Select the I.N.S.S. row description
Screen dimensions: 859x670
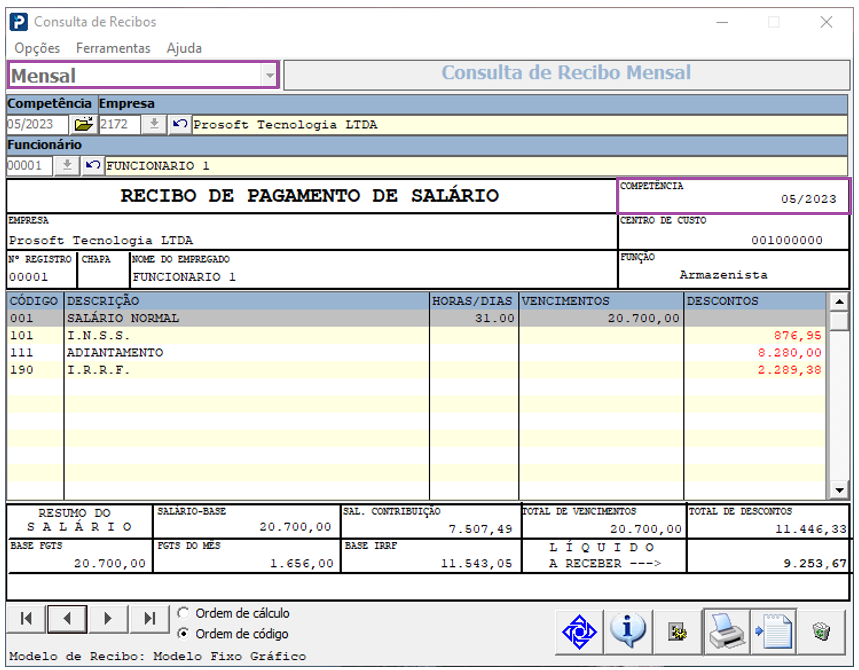pyautogui.click(x=98, y=336)
